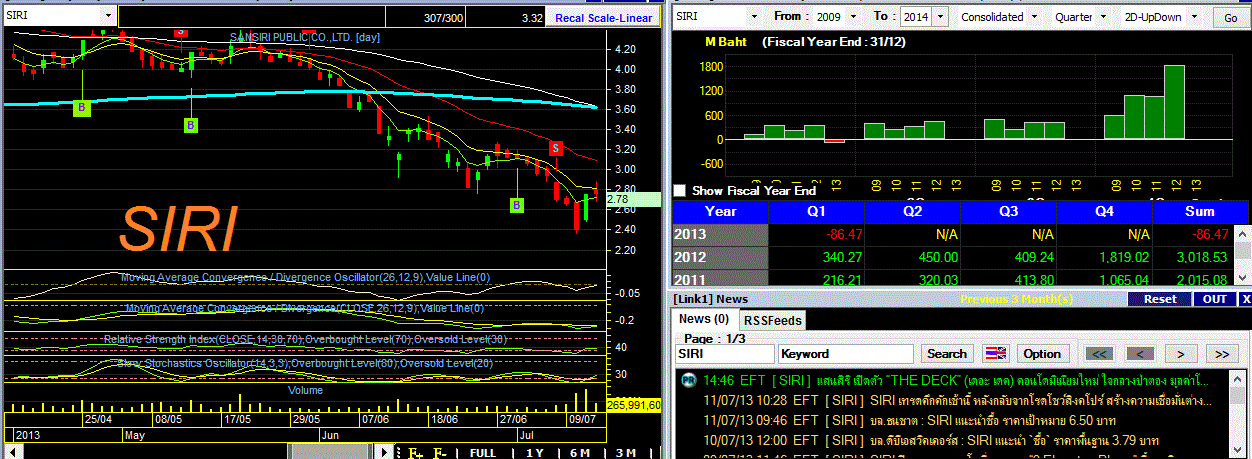Open the news Option button
Image resolution: width=1252 pixels, height=459 pixels.
(x=1042, y=354)
